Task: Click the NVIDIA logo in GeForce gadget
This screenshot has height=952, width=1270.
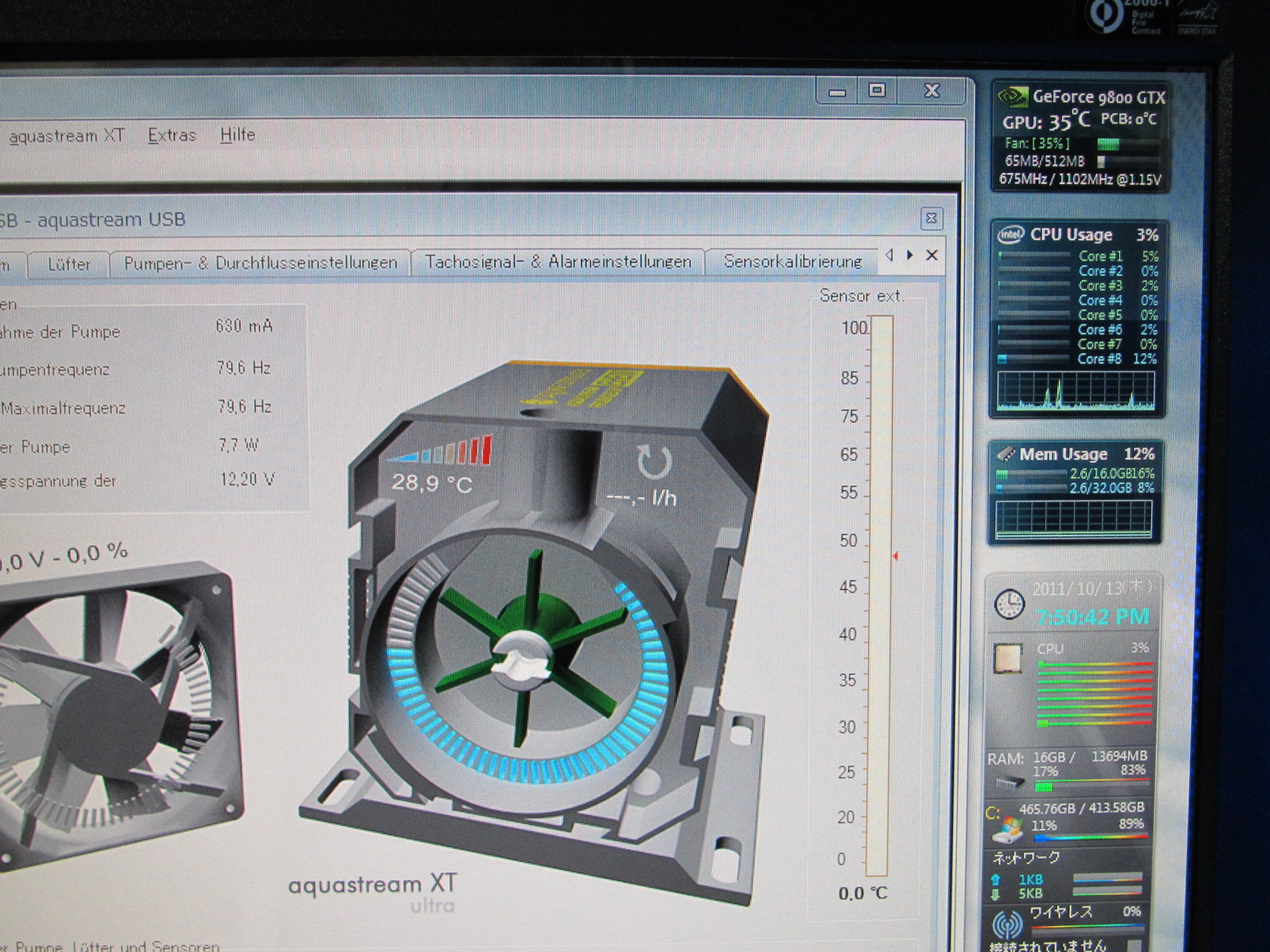Action: pyautogui.click(x=1013, y=98)
